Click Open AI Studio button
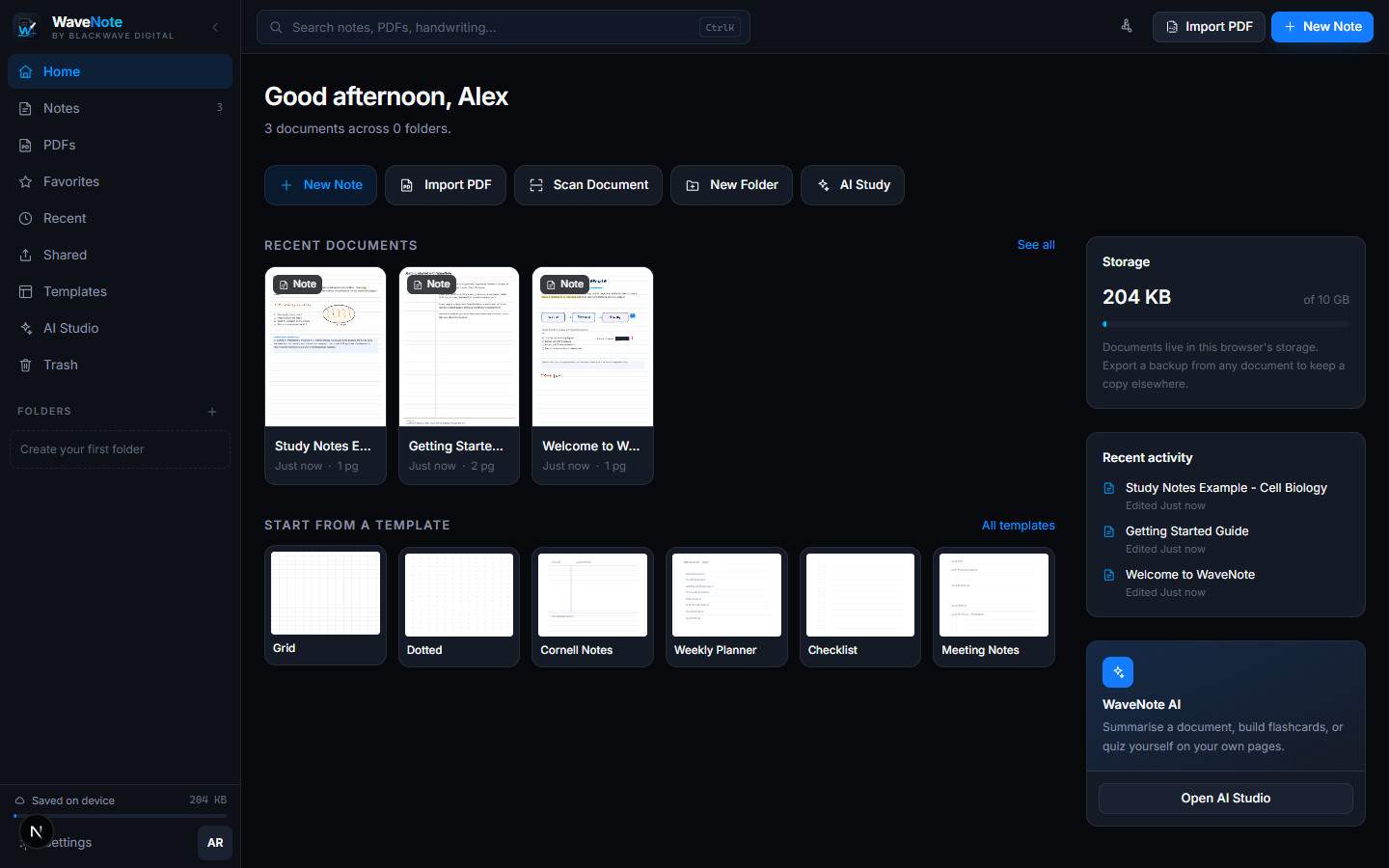Screen dimensions: 1389x868 [x=1226, y=799]
